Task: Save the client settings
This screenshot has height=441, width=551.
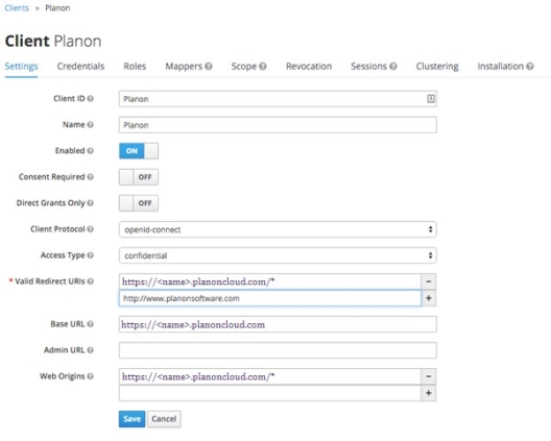Action: coord(132,419)
